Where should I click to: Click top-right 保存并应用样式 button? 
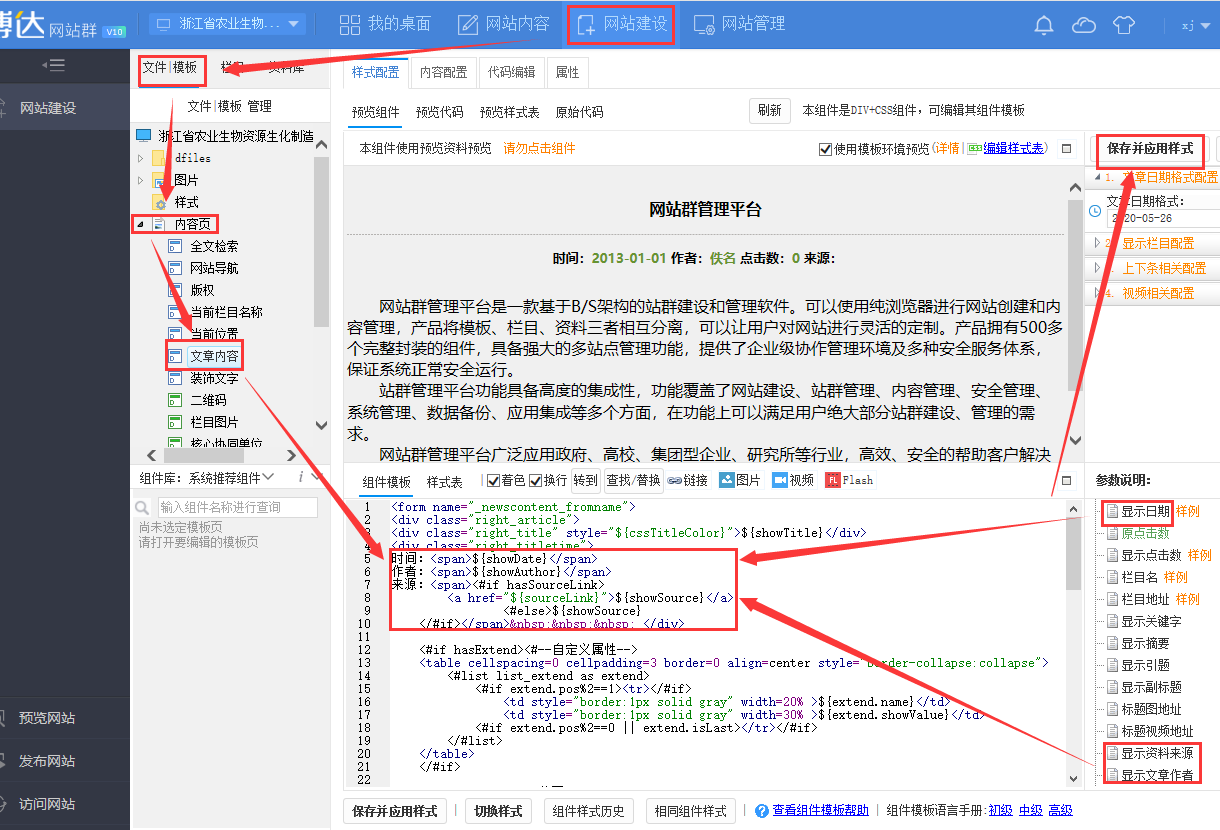click(x=1150, y=149)
